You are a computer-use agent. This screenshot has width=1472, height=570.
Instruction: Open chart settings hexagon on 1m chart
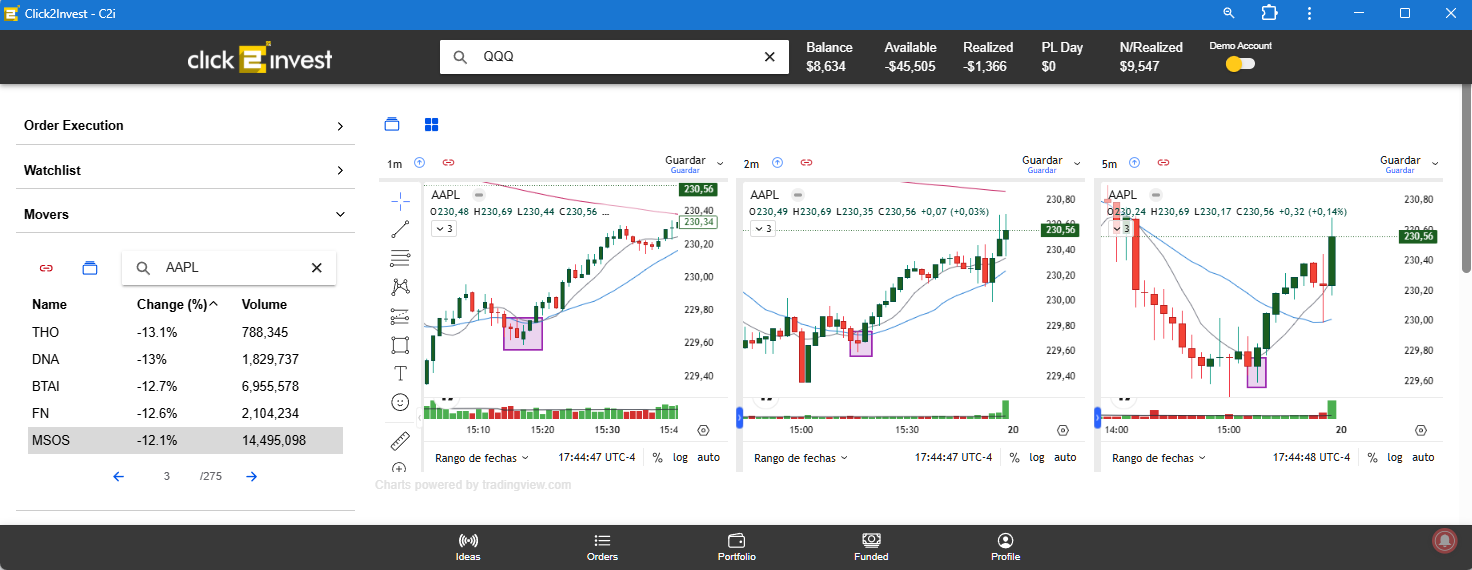tap(703, 430)
